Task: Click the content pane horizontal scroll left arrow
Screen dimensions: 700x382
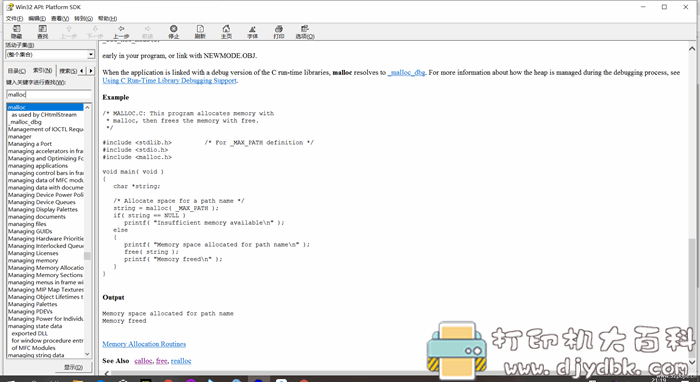Action: (106, 373)
